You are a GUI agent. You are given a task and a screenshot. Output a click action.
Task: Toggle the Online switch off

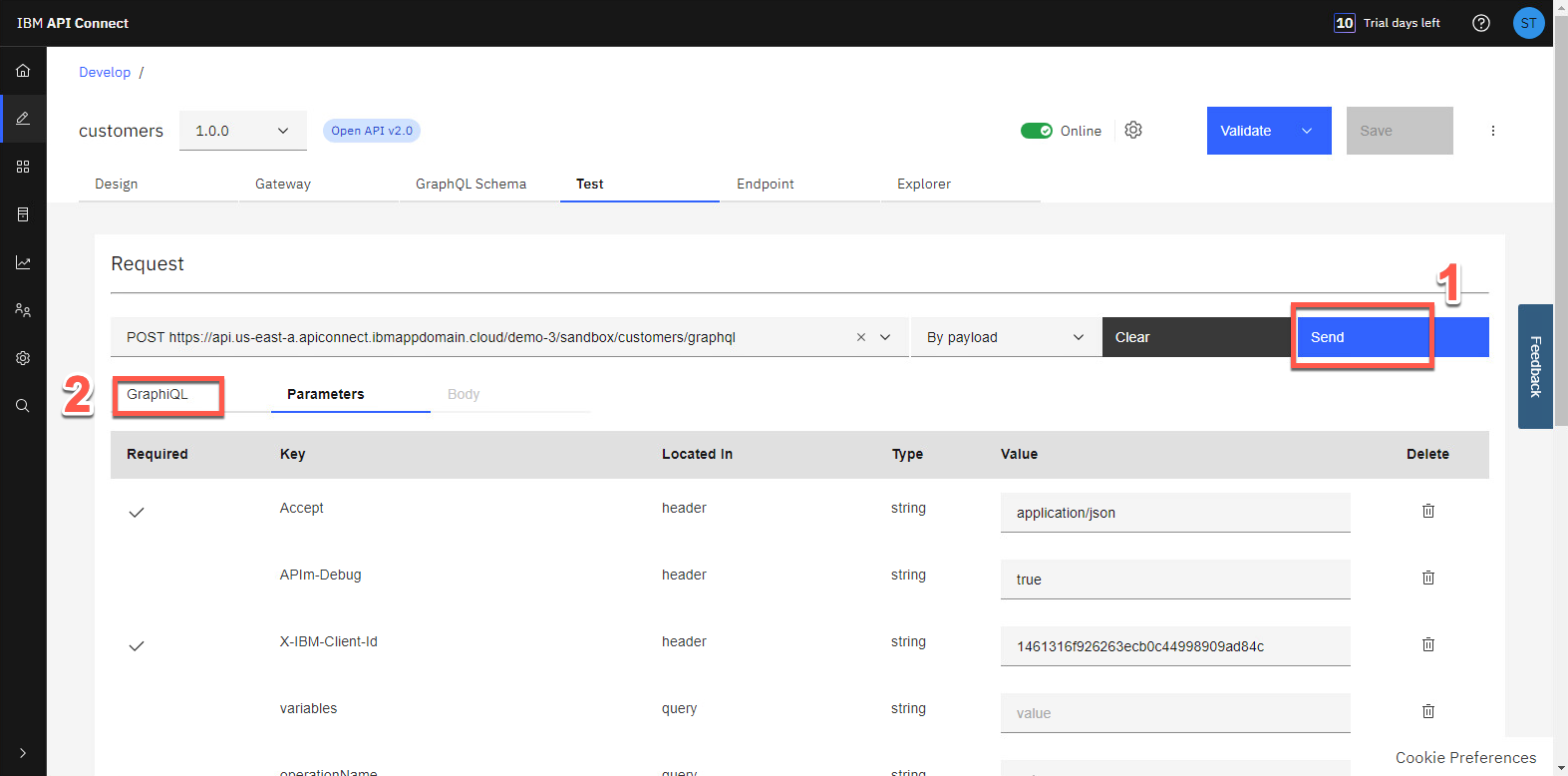(x=1037, y=131)
